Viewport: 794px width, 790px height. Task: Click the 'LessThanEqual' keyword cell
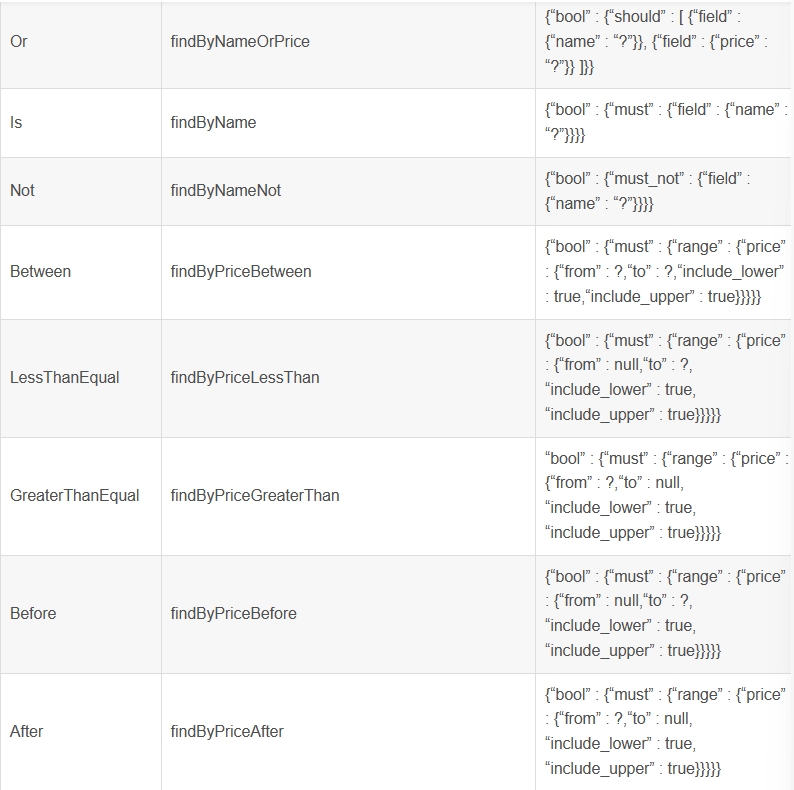pos(64,377)
